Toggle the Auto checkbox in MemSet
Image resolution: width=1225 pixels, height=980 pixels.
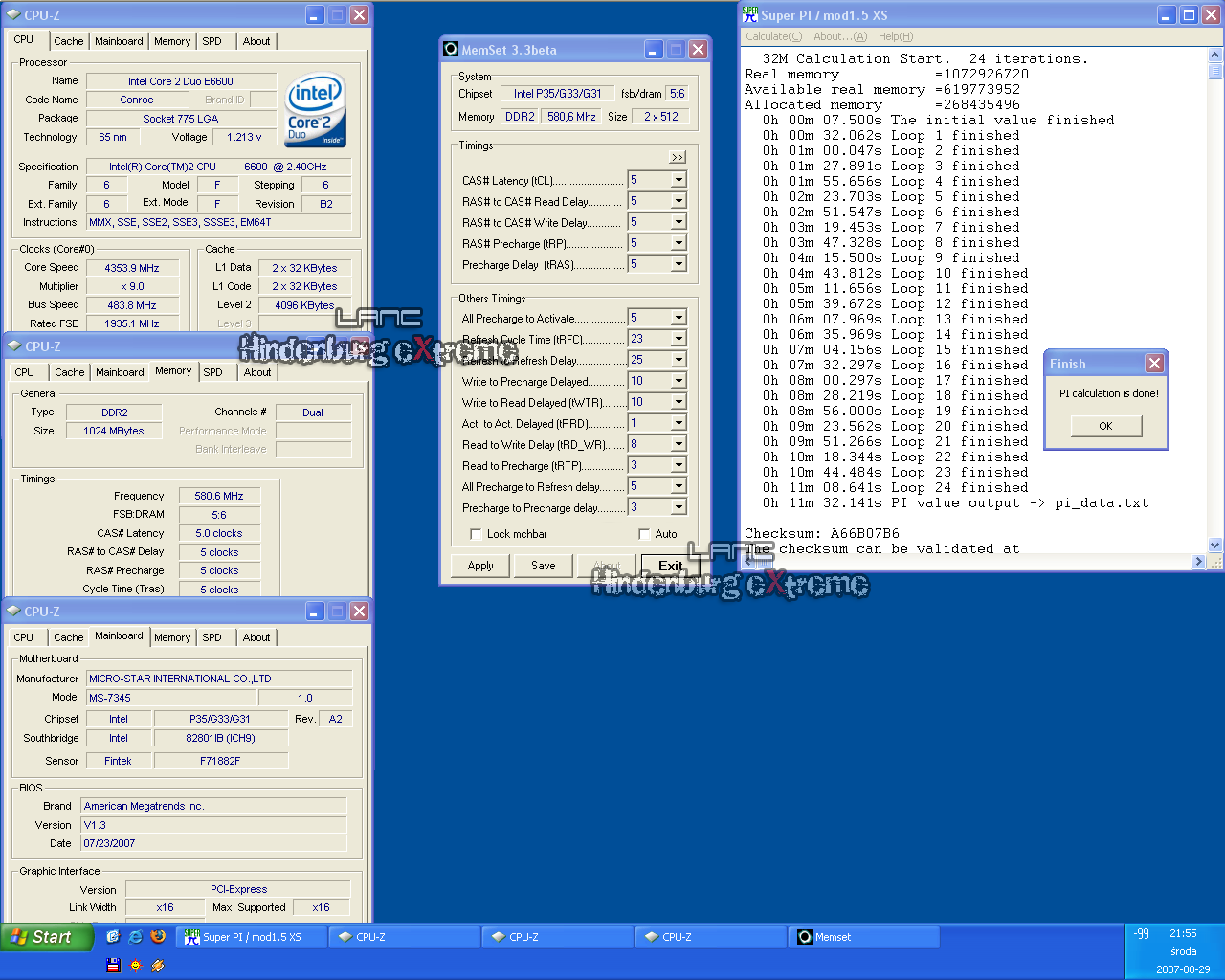[644, 534]
